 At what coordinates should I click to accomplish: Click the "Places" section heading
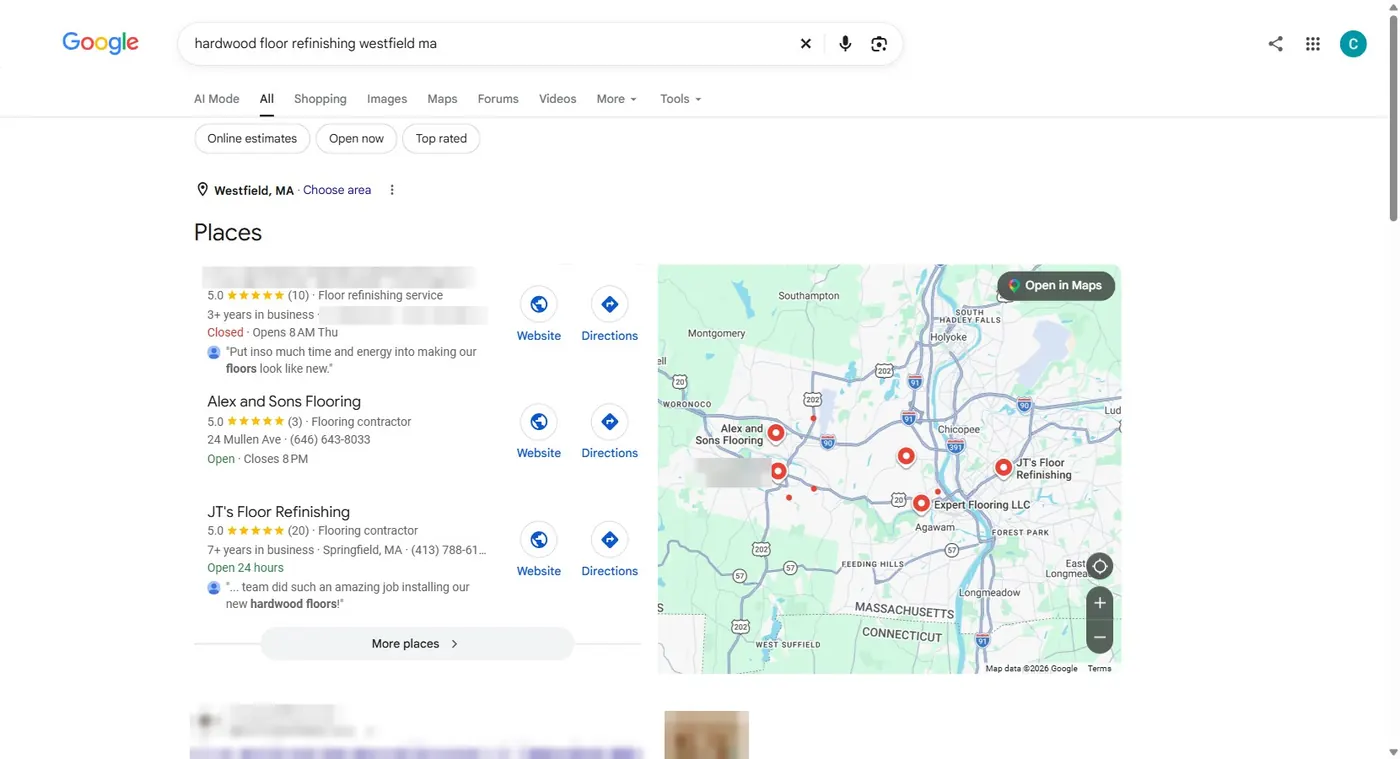point(228,232)
